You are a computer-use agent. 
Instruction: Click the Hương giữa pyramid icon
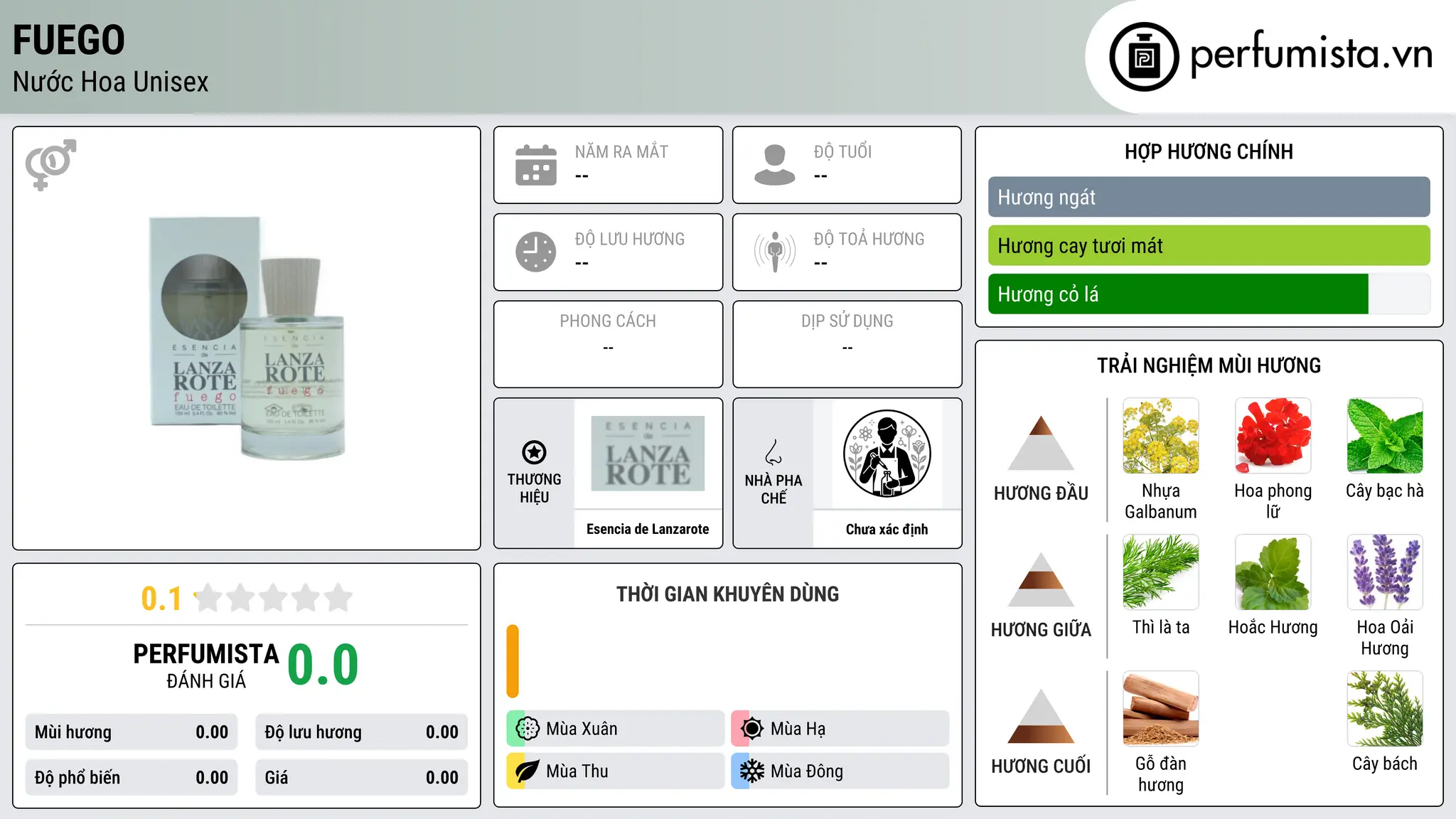pos(1041,579)
